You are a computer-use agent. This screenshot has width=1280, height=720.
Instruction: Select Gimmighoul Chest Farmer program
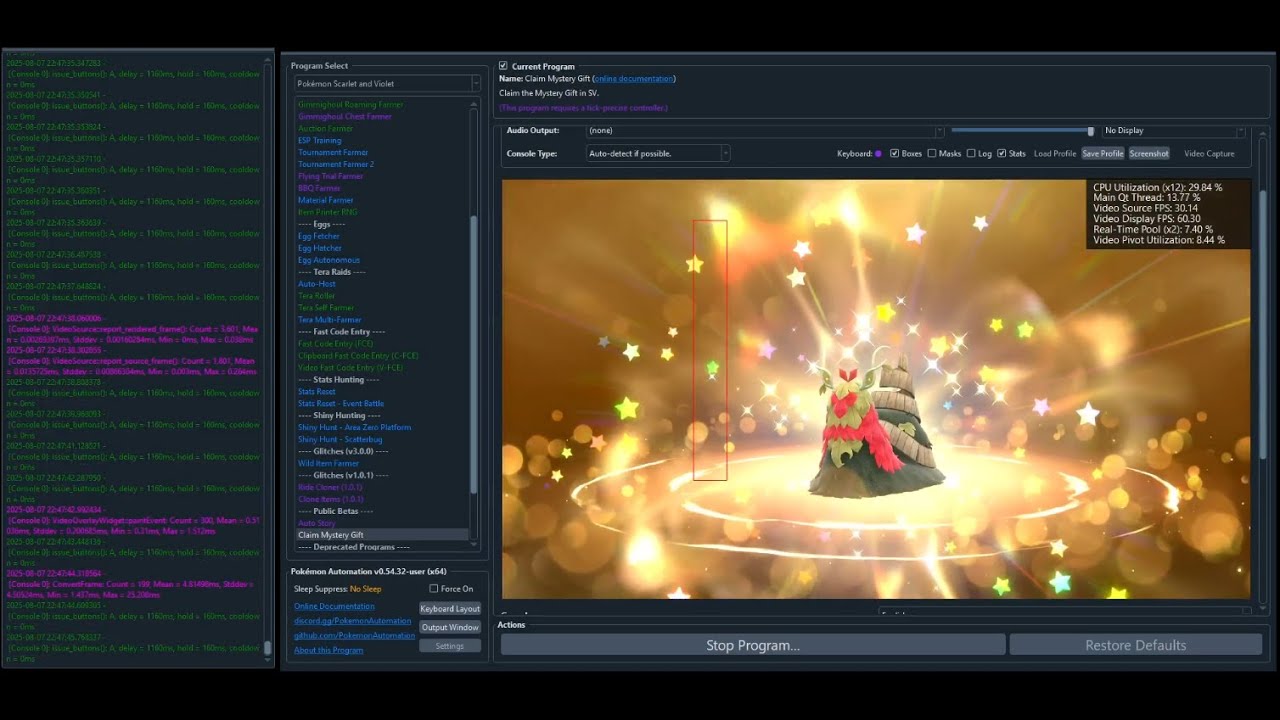pos(344,117)
